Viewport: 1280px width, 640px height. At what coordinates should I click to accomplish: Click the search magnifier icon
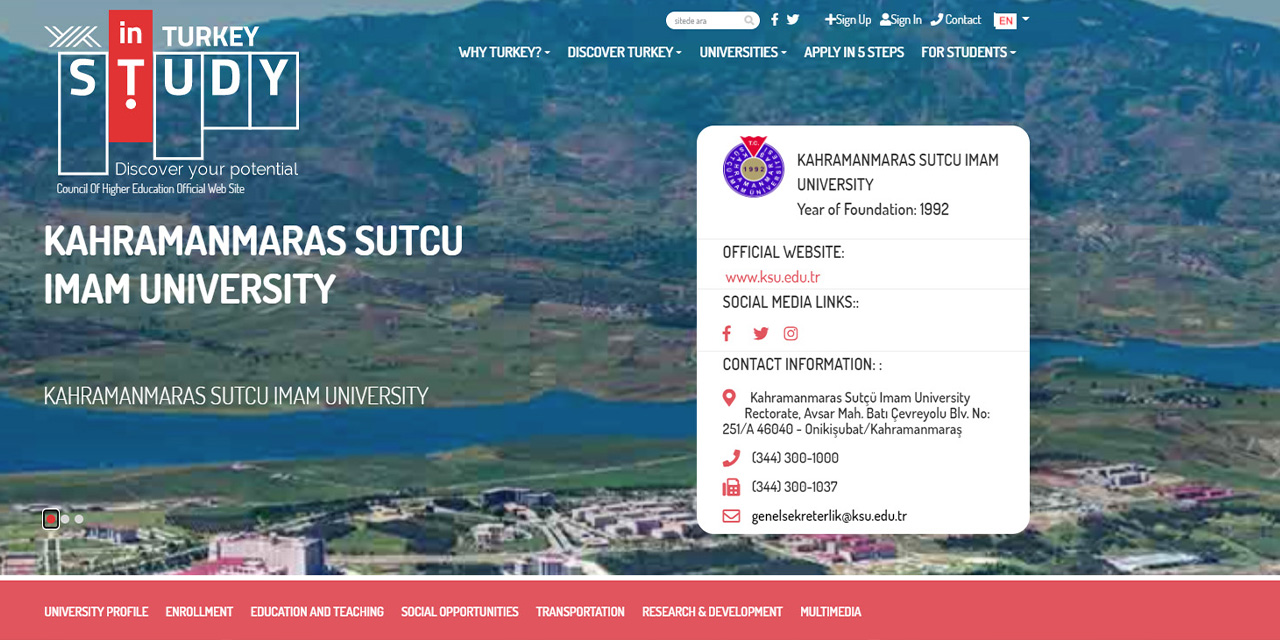pyautogui.click(x=748, y=19)
